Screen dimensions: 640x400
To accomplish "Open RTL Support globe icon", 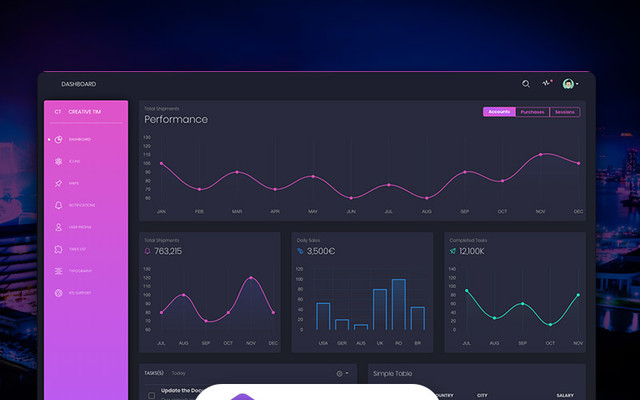I will tap(58, 293).
